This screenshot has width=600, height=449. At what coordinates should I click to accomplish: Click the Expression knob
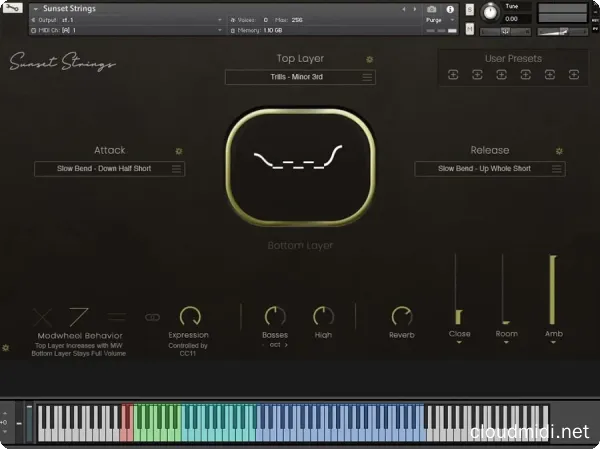pyautogui.click(x=190, y=317)
